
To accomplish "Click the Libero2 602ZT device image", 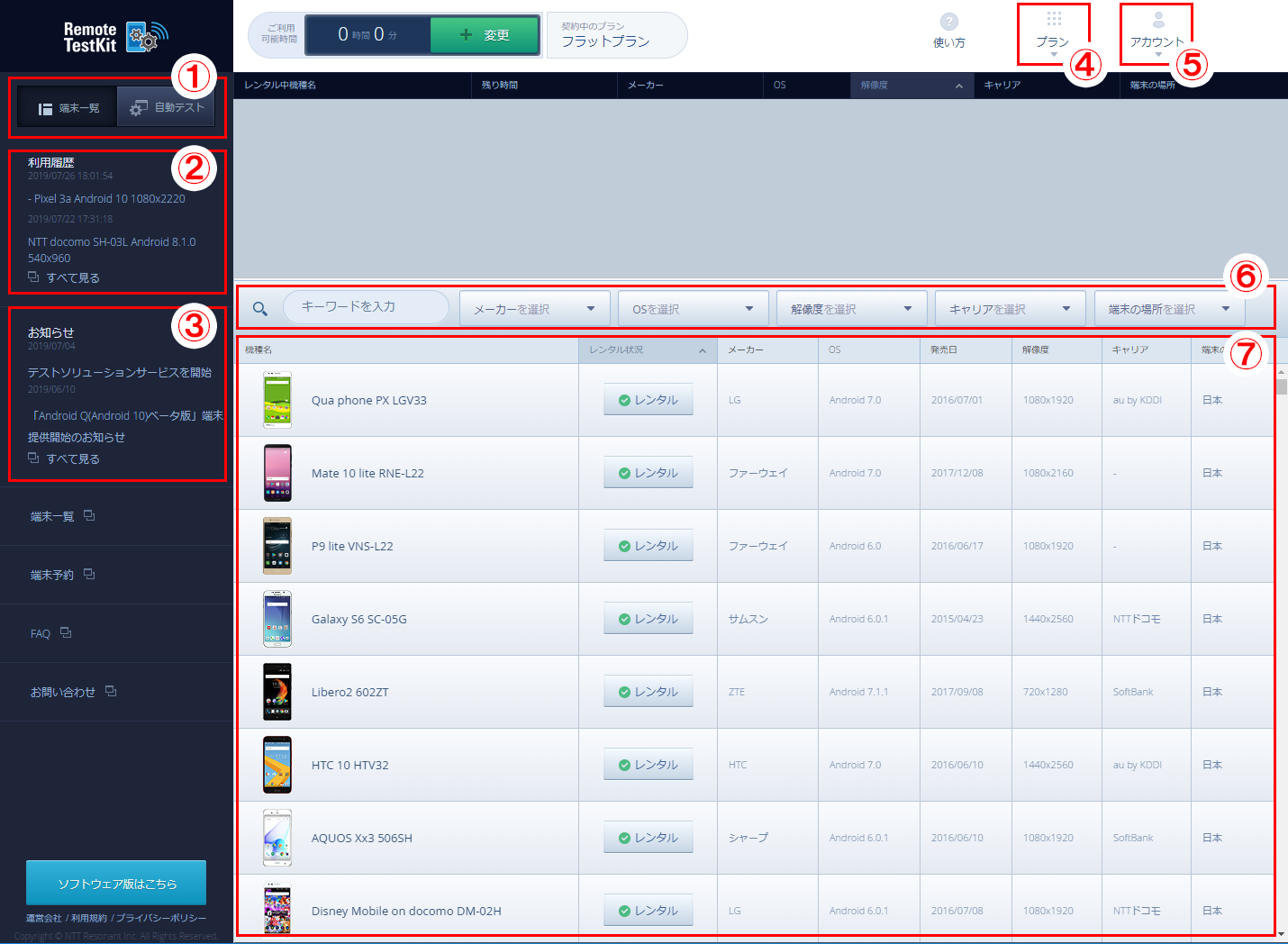I will click(277, 692).
